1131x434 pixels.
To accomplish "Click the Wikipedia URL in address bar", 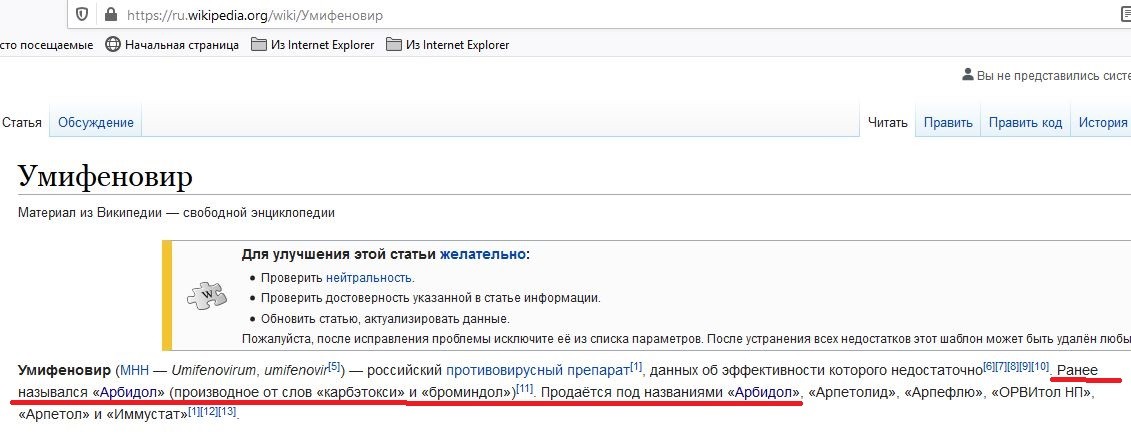I will [x=255, y=15].
